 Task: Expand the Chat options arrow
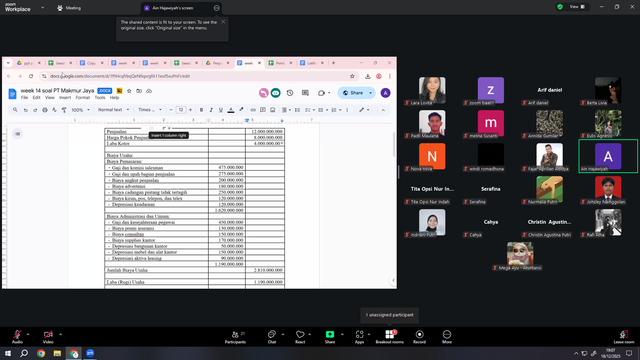(283, 334)
